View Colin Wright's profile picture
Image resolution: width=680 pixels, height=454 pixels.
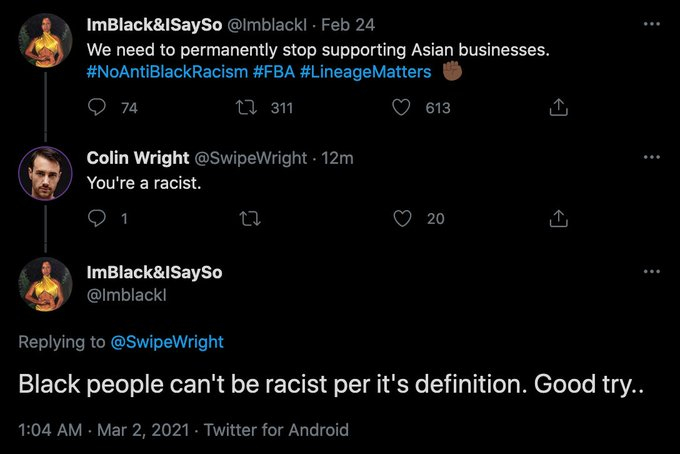click(45, 174)
